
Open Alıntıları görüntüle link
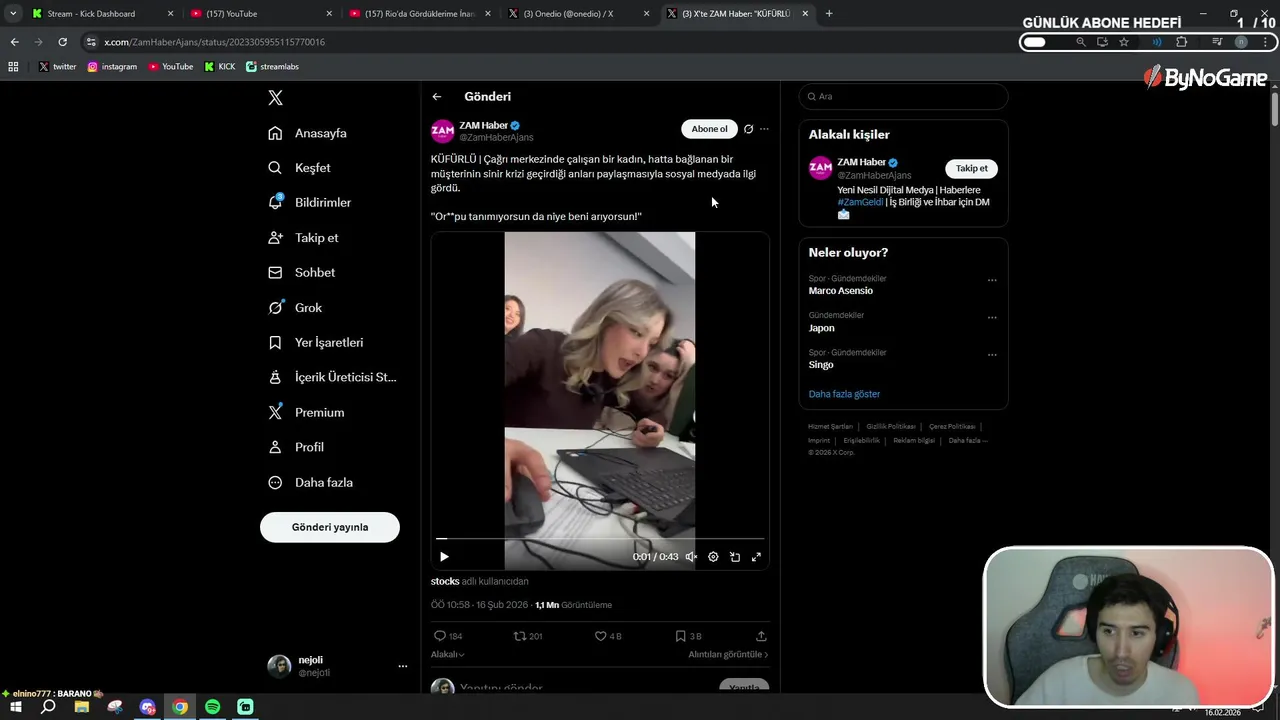click(x=728, y=655)
